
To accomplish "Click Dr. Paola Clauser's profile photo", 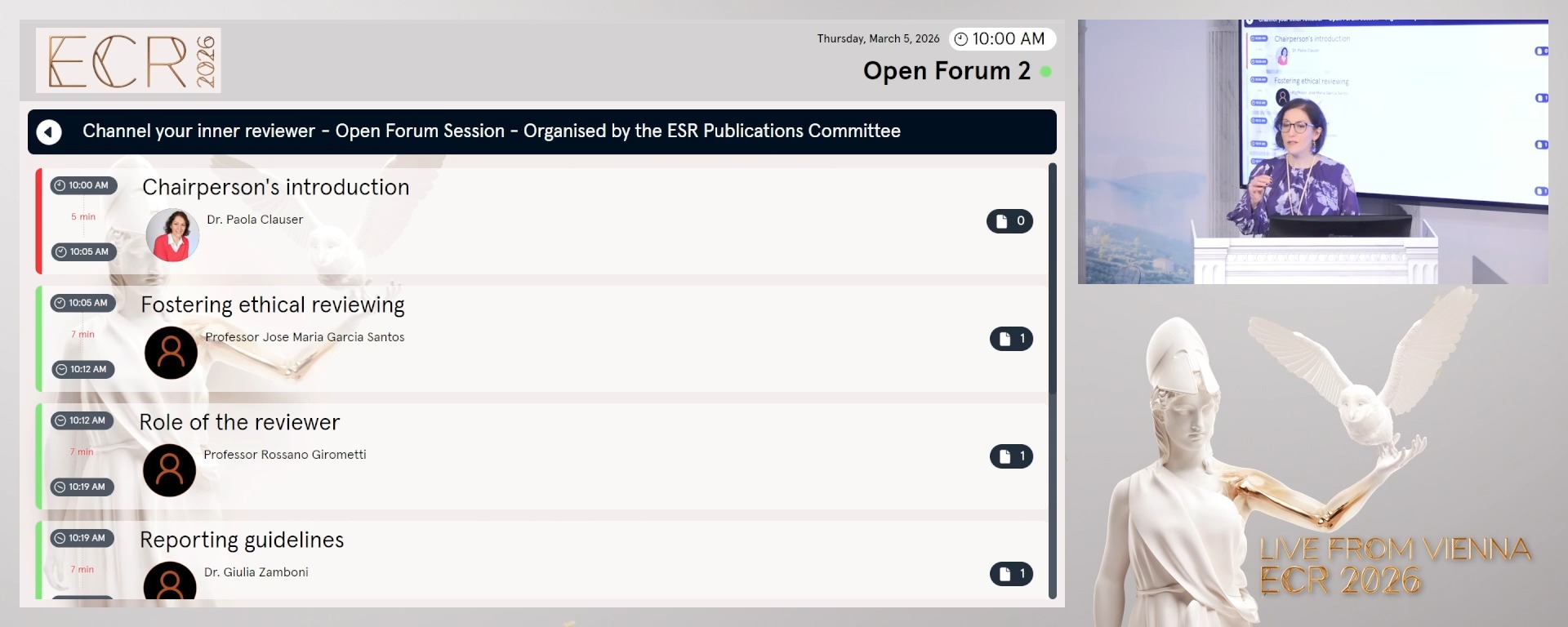I will [172, 235].
